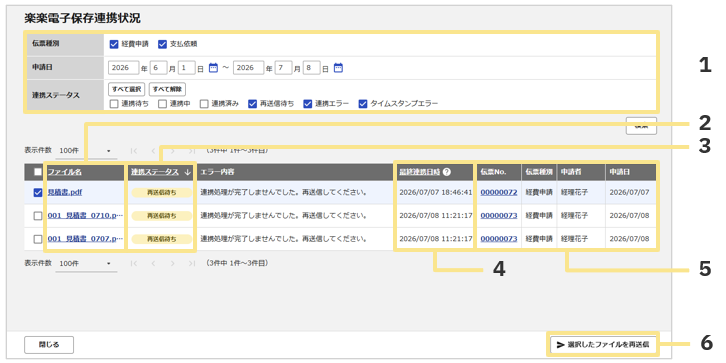726x363 pixels.
Task: Click the 閉じる button
Action: click(49, 344)
